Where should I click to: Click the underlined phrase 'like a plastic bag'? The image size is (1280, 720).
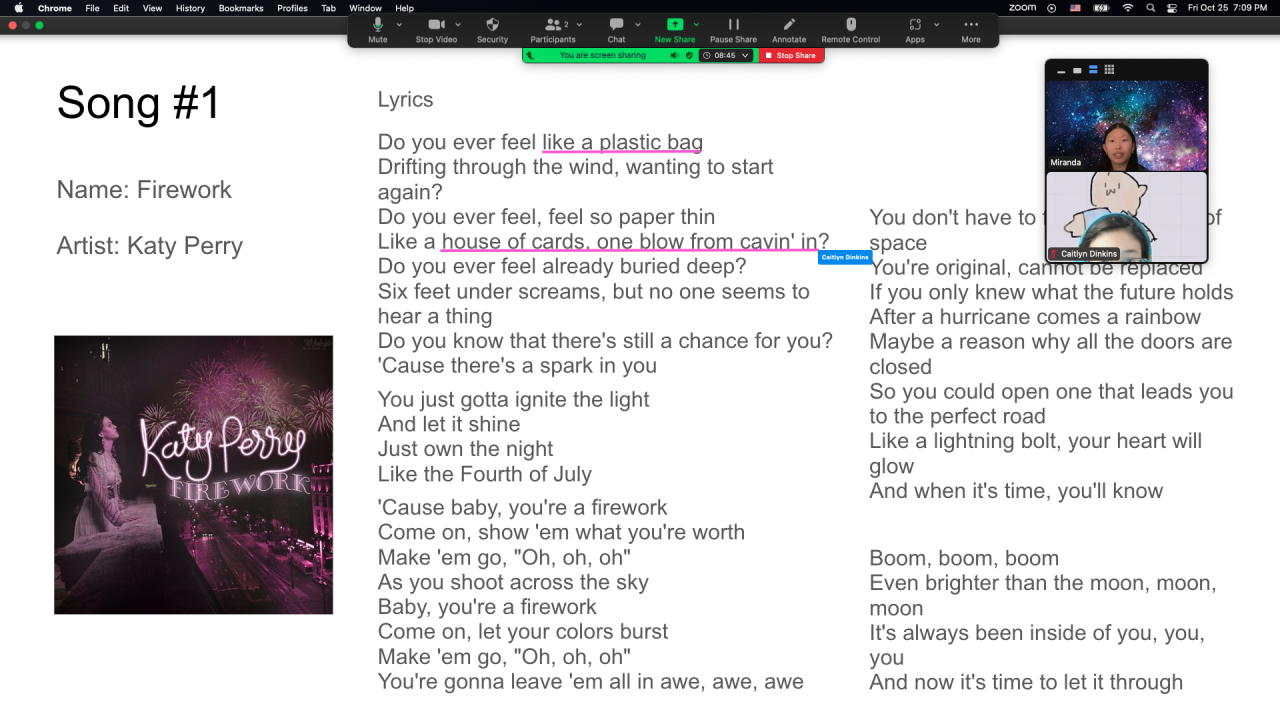622,142
